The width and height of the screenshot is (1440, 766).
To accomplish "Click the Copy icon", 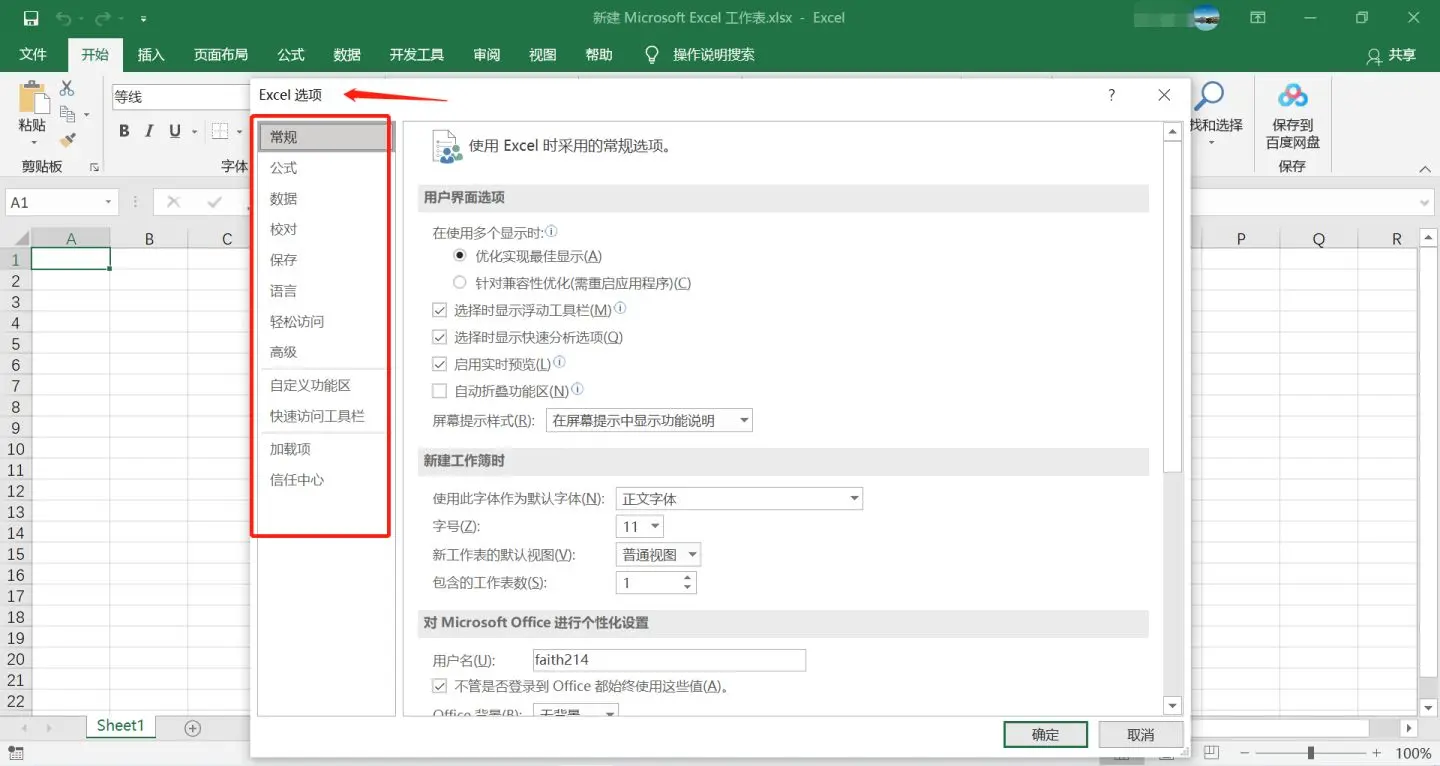I will [67, 114].
